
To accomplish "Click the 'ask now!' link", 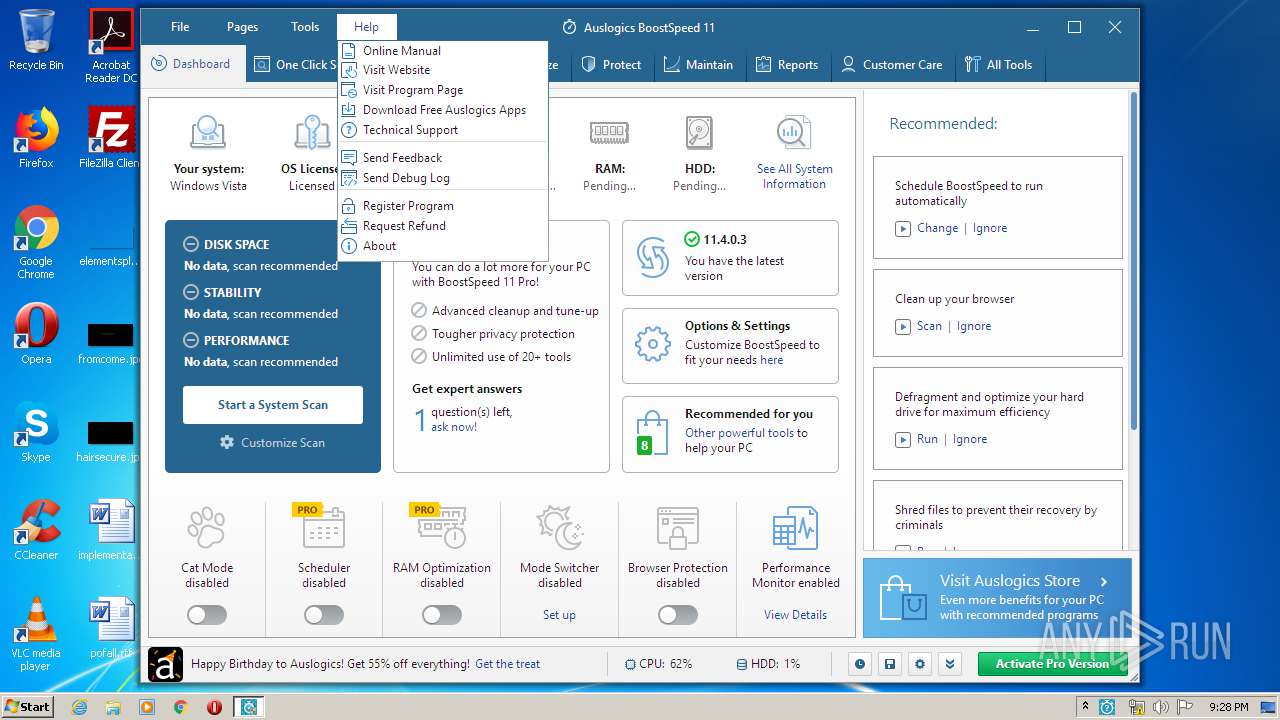I will click(454, 427).
